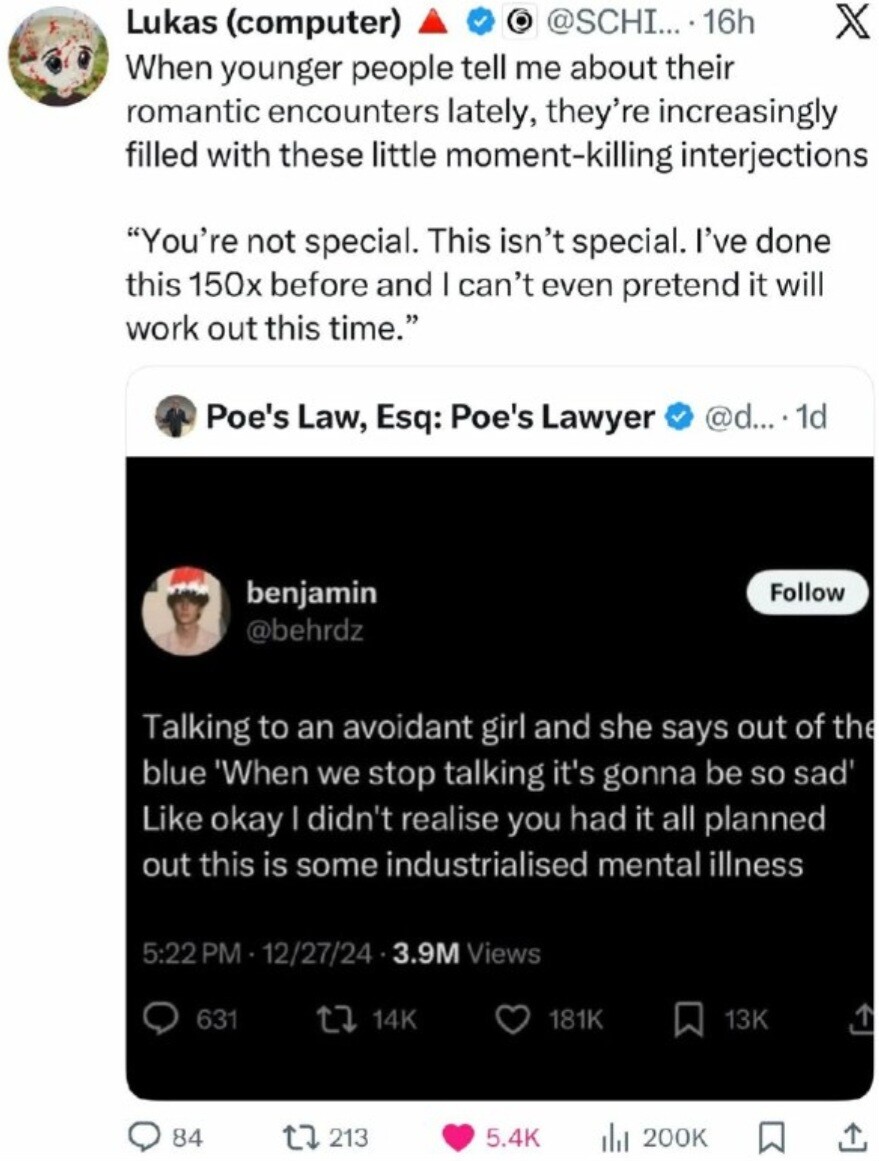Follow benjamin's account

[807, 593]
